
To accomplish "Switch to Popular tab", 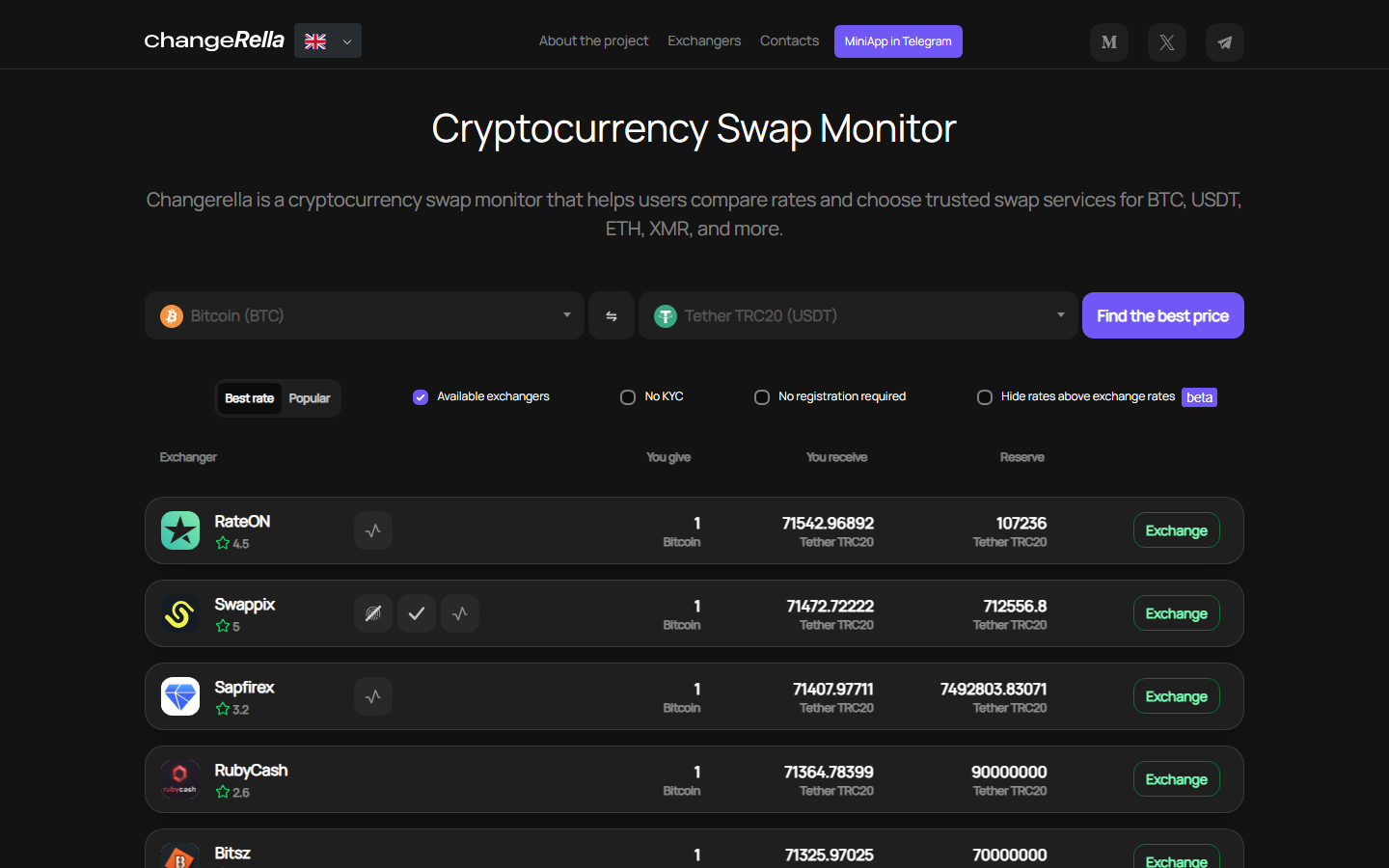I will (310, 398).
